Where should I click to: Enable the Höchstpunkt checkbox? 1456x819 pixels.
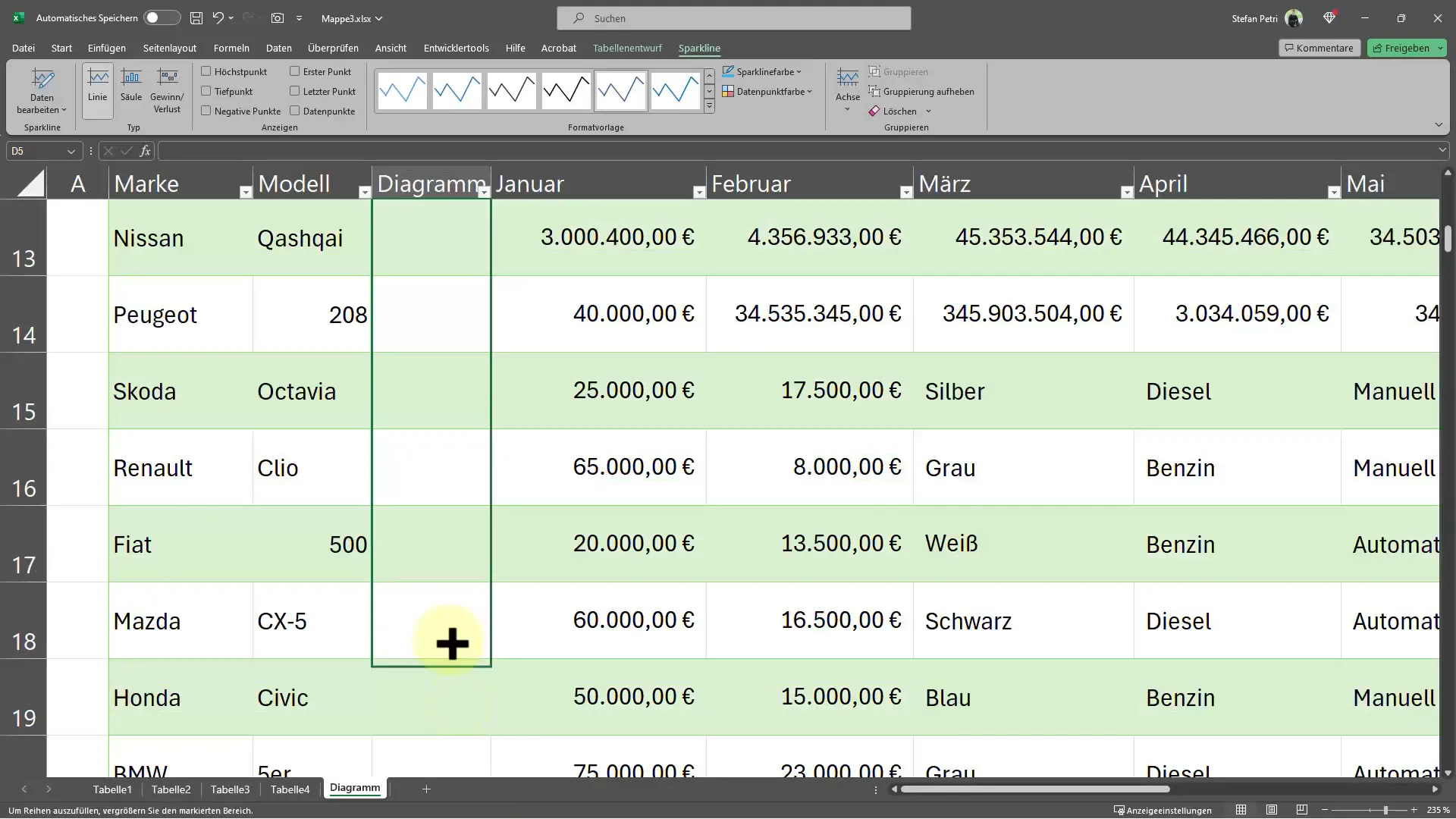pyautogui.click(x=206, y=71)
